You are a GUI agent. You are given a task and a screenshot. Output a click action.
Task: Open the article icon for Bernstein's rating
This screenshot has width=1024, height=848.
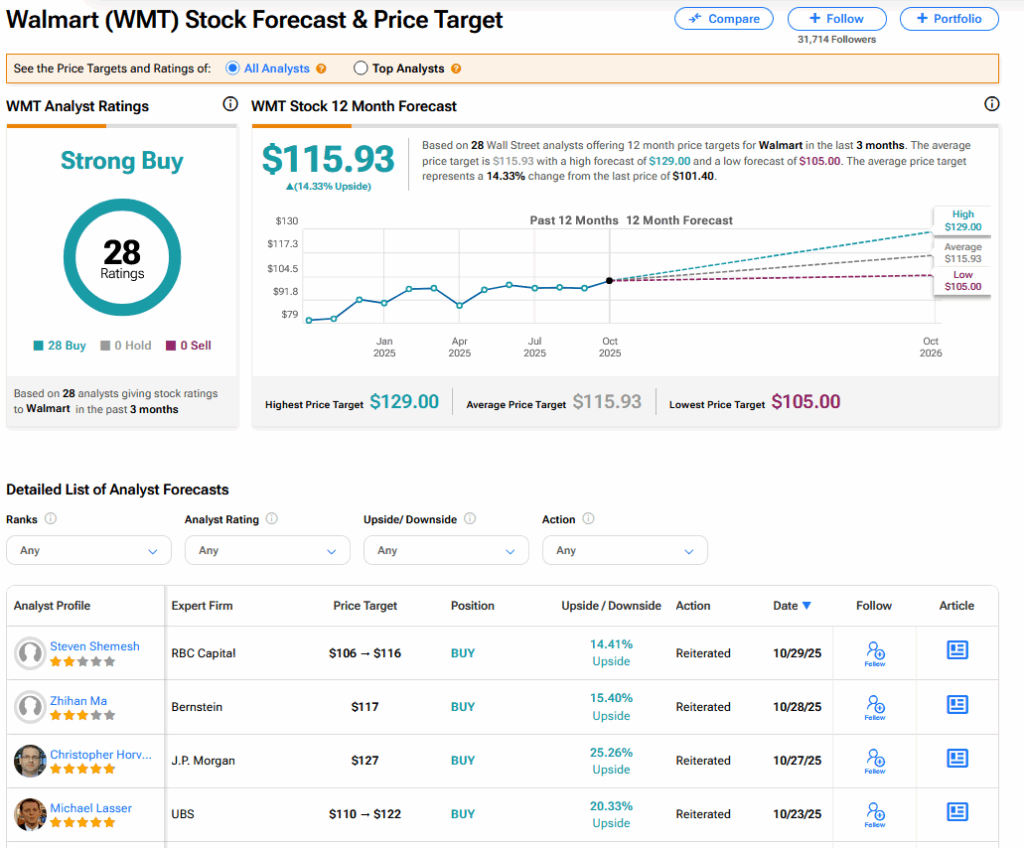(x=957, y=705)
